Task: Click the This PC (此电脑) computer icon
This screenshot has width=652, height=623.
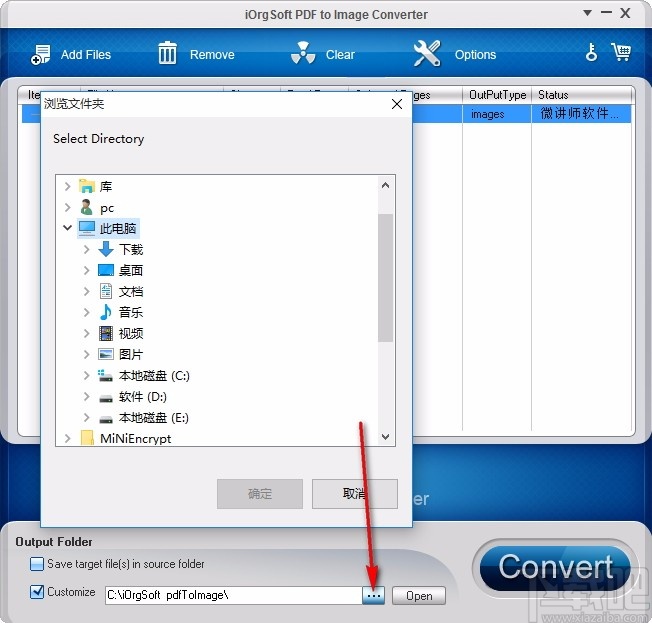Action: (x=87, y=228)
